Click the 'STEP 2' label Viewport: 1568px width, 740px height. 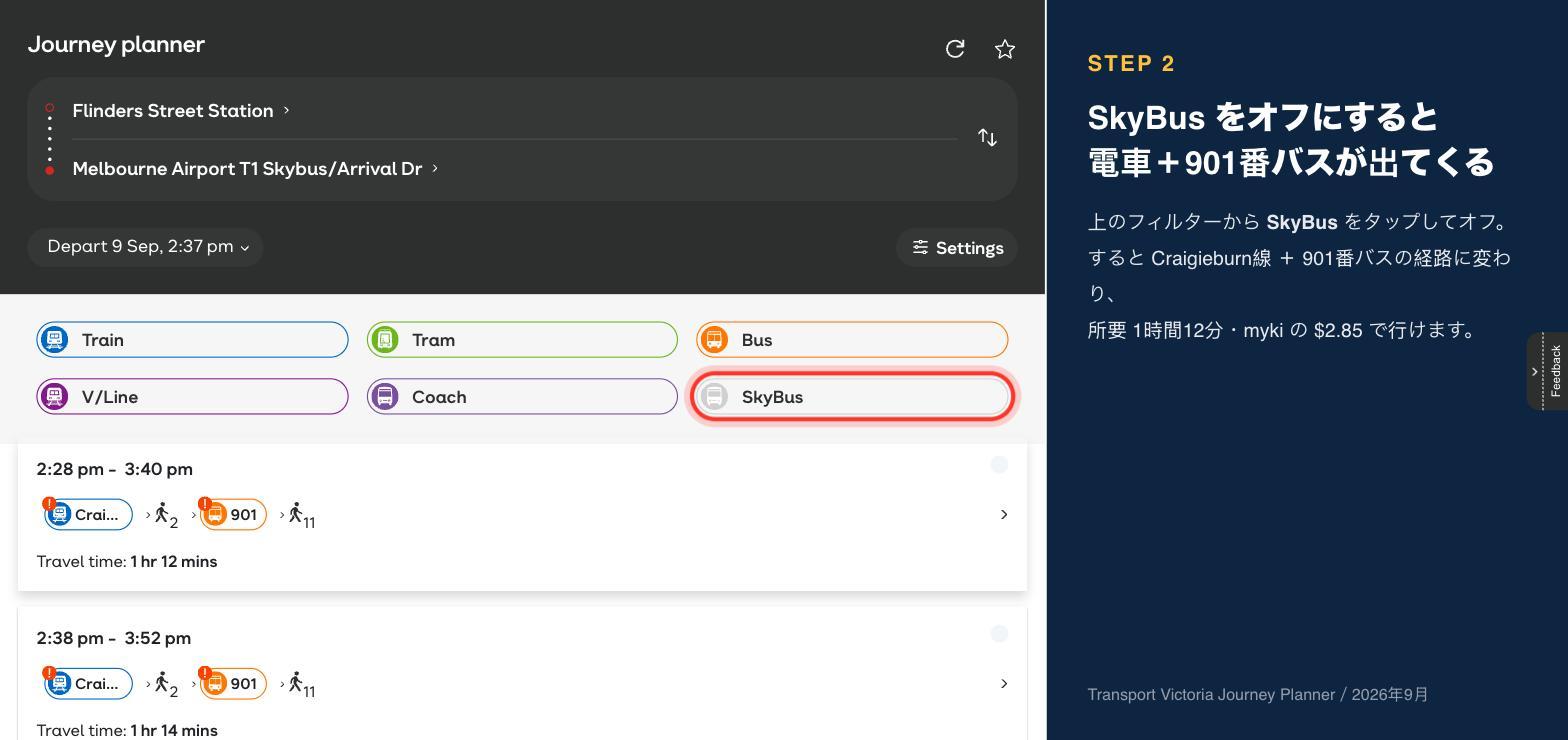[1132, 64]
